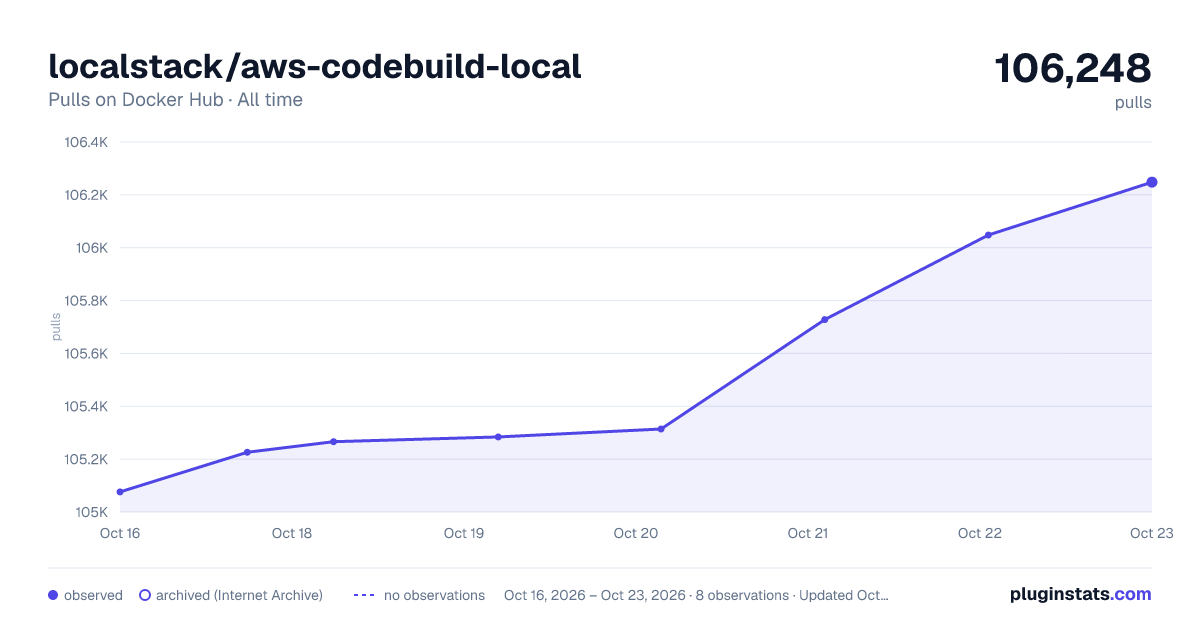Image resolution: width=1200 pixels, height=630 pixels.
Task: Click the 105.2K y-axis label
Action: pyautogui.click(x=86, y=460)
